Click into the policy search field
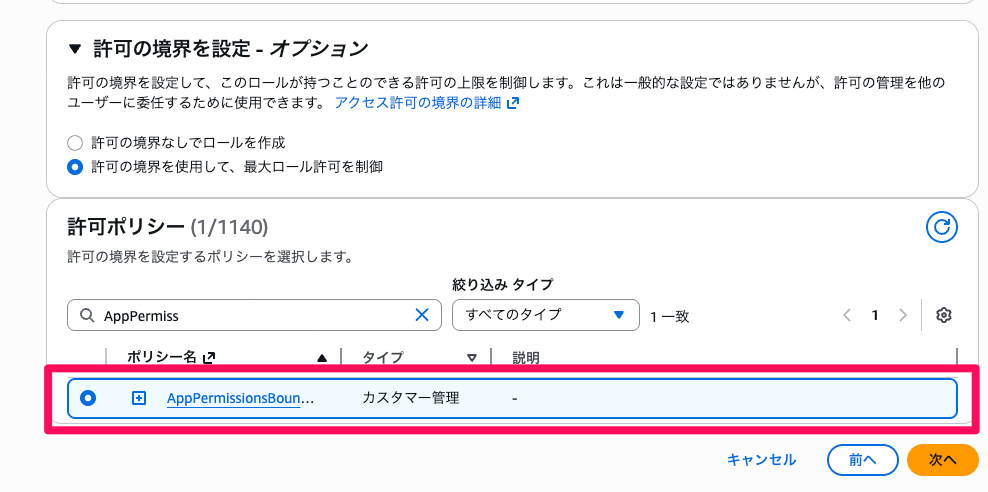This screenshot has width=988, height=492. 250,315
